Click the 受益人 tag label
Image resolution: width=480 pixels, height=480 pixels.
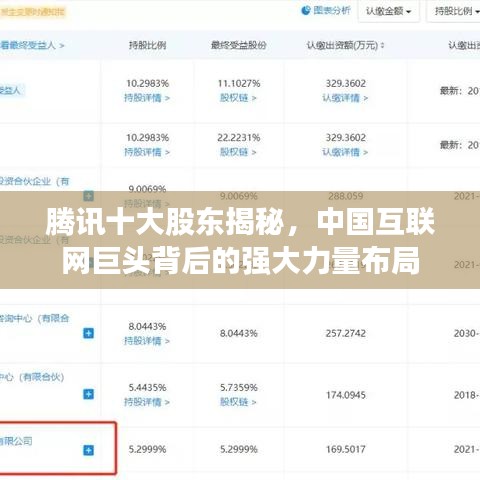(x=11, y=90)
